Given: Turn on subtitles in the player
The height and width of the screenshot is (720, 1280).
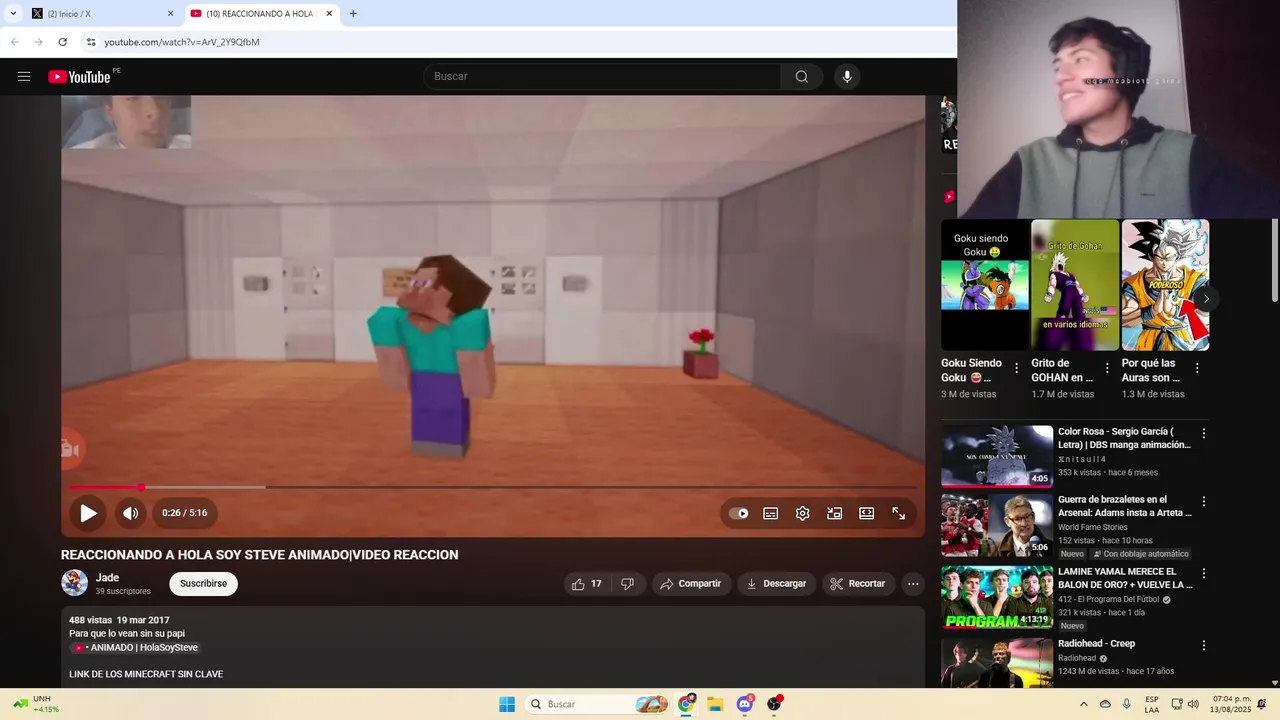Looking at the screenshot, I should click(771, 513).
